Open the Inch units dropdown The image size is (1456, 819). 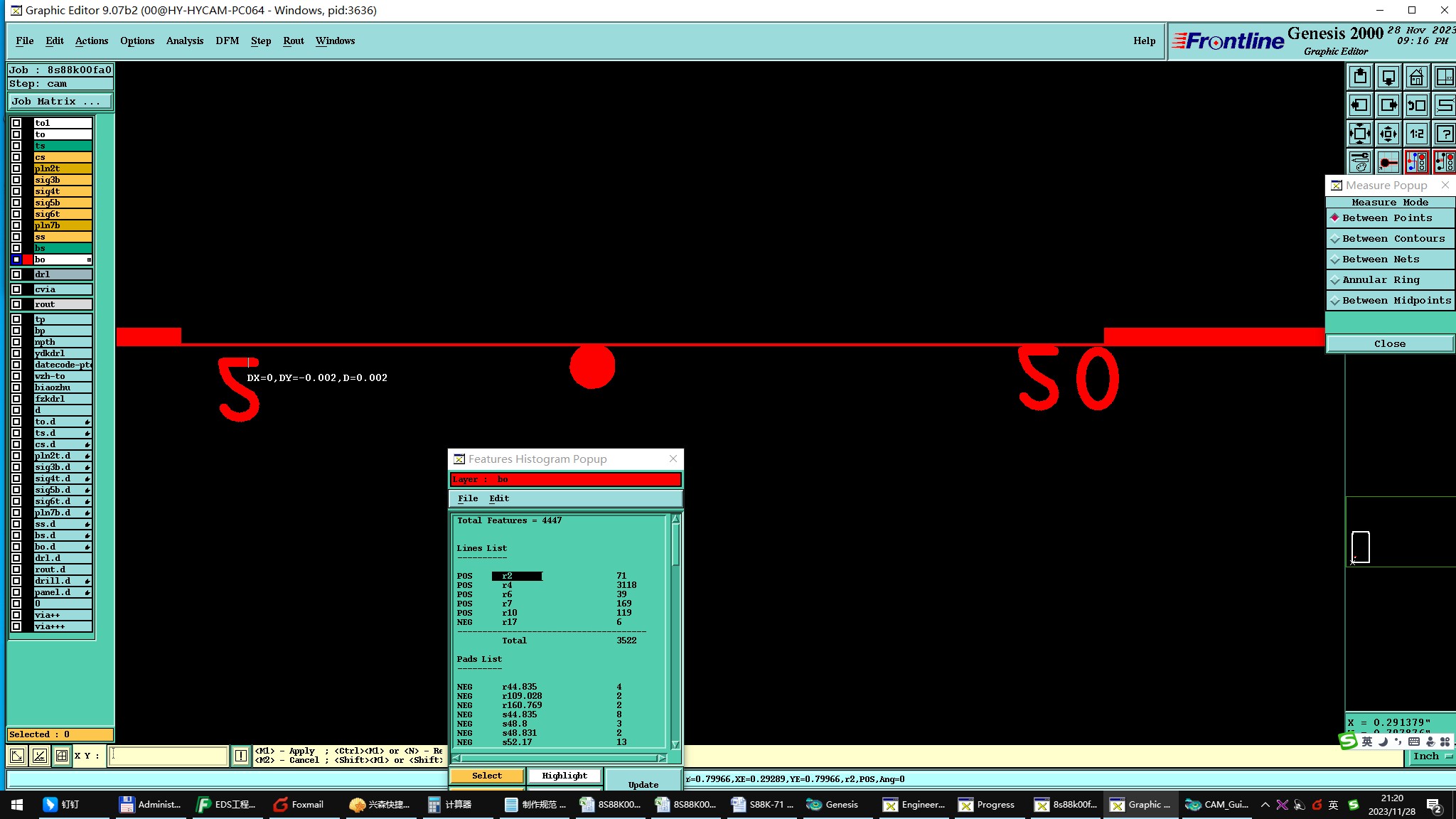(x=1431, y=756)
